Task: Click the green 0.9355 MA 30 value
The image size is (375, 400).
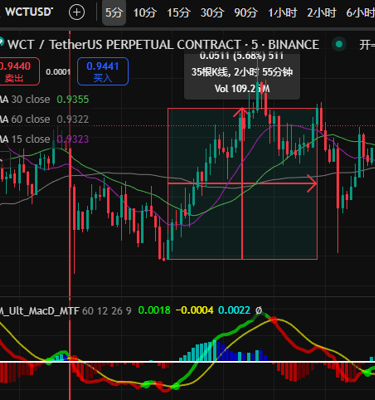Action: [73, 99]
